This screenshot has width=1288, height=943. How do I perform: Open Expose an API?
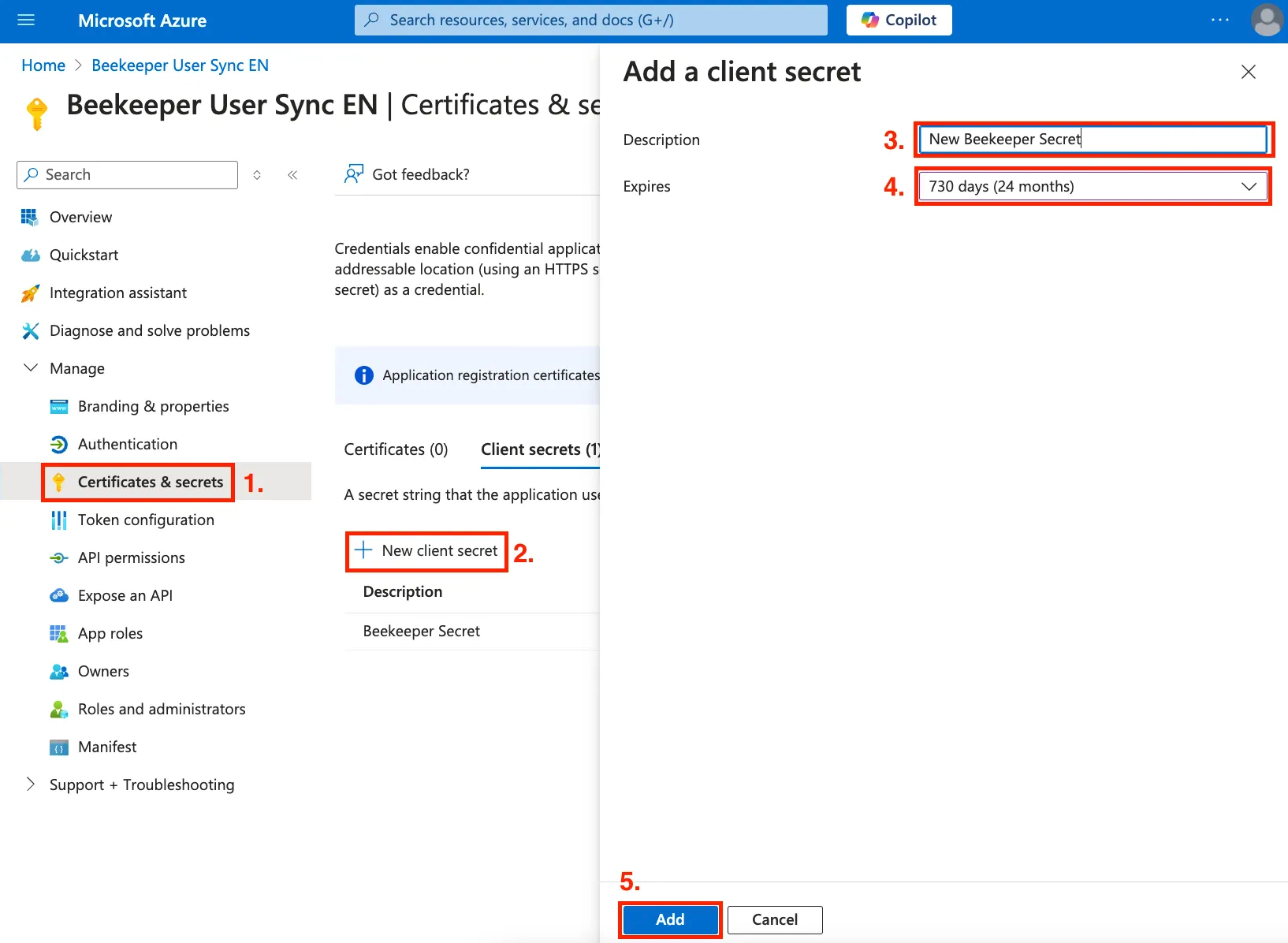click(x=125, y=596)
